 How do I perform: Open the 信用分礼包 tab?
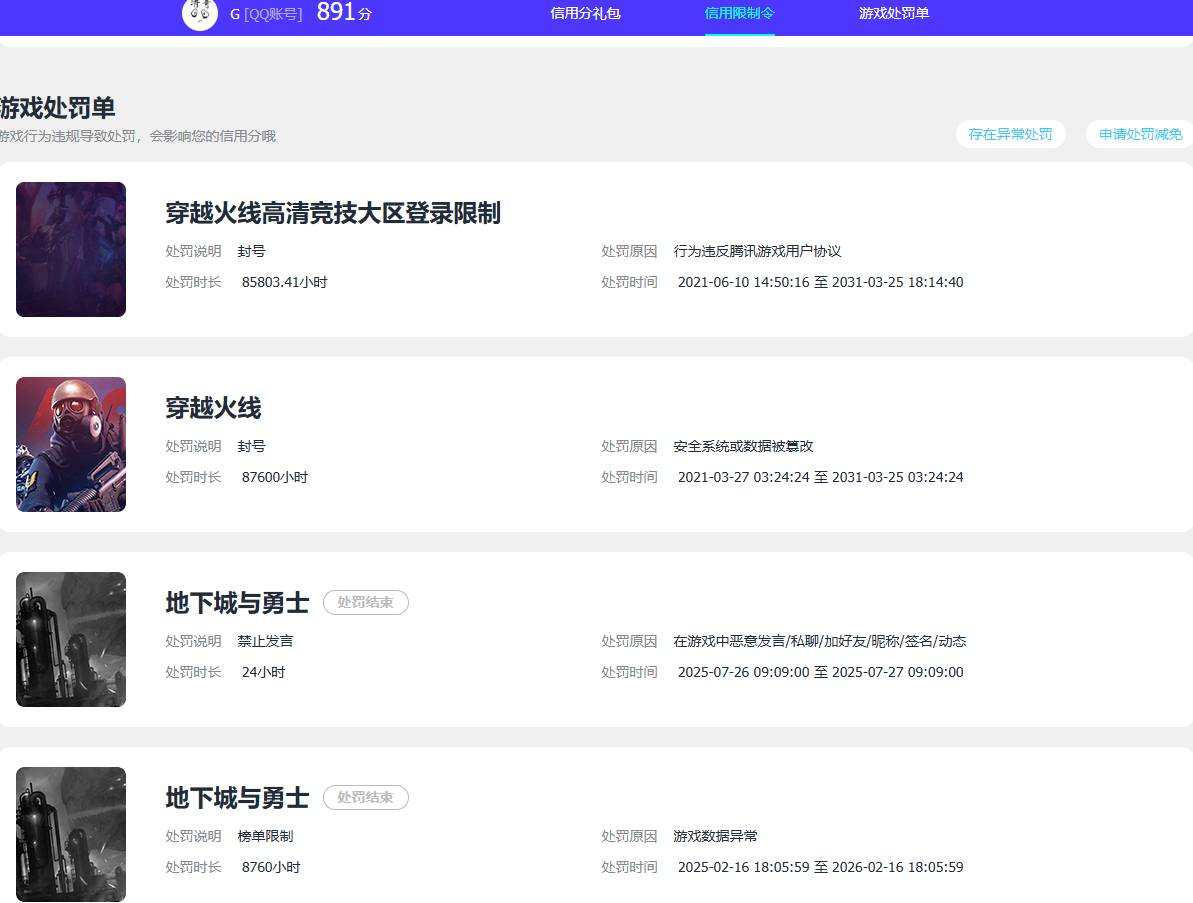585,13
